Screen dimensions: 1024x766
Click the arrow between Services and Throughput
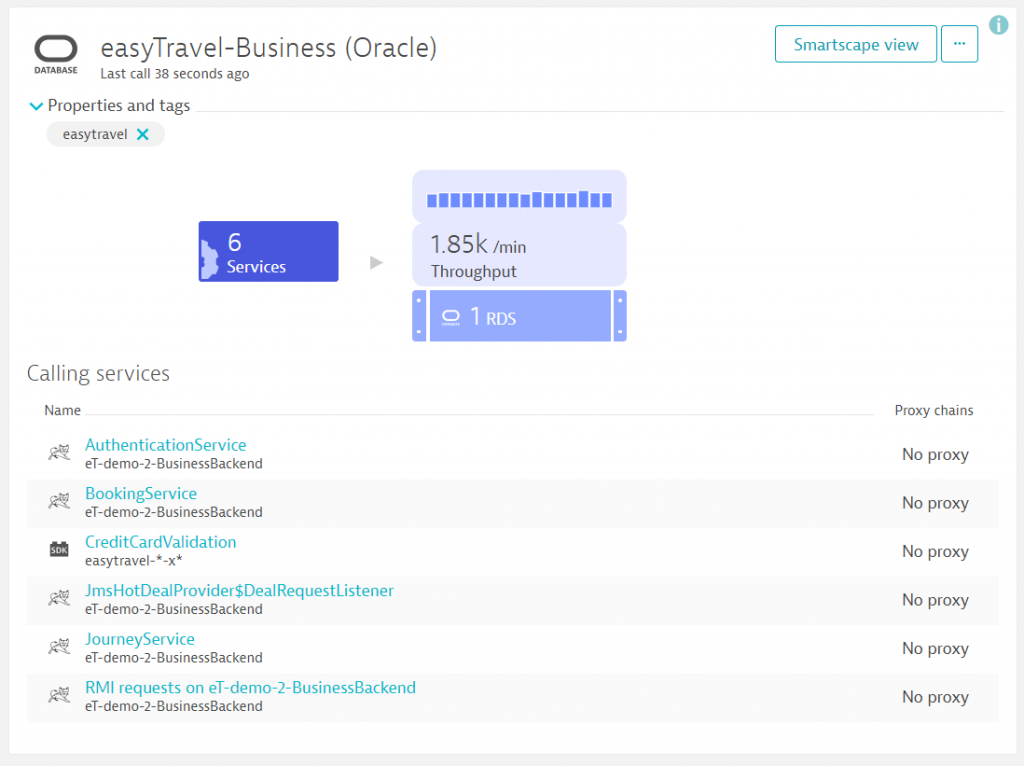click(x=376, y=263)
